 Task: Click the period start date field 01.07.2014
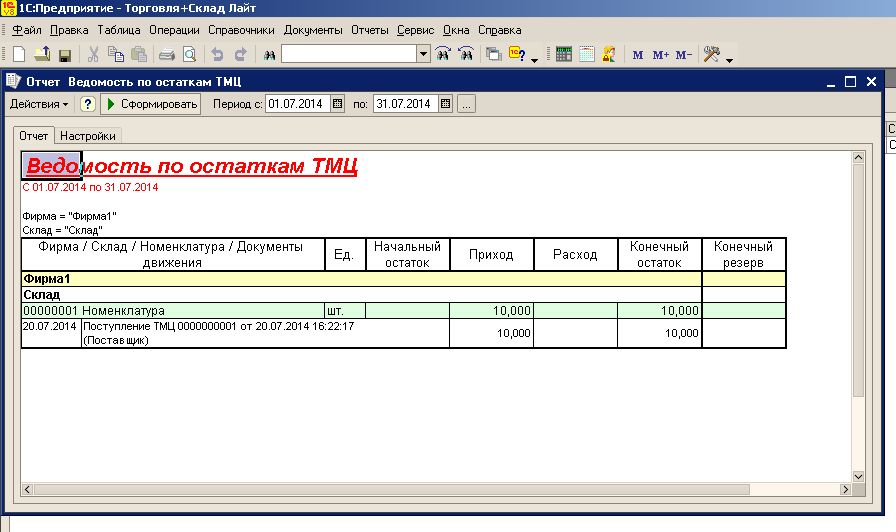point(298,104)
